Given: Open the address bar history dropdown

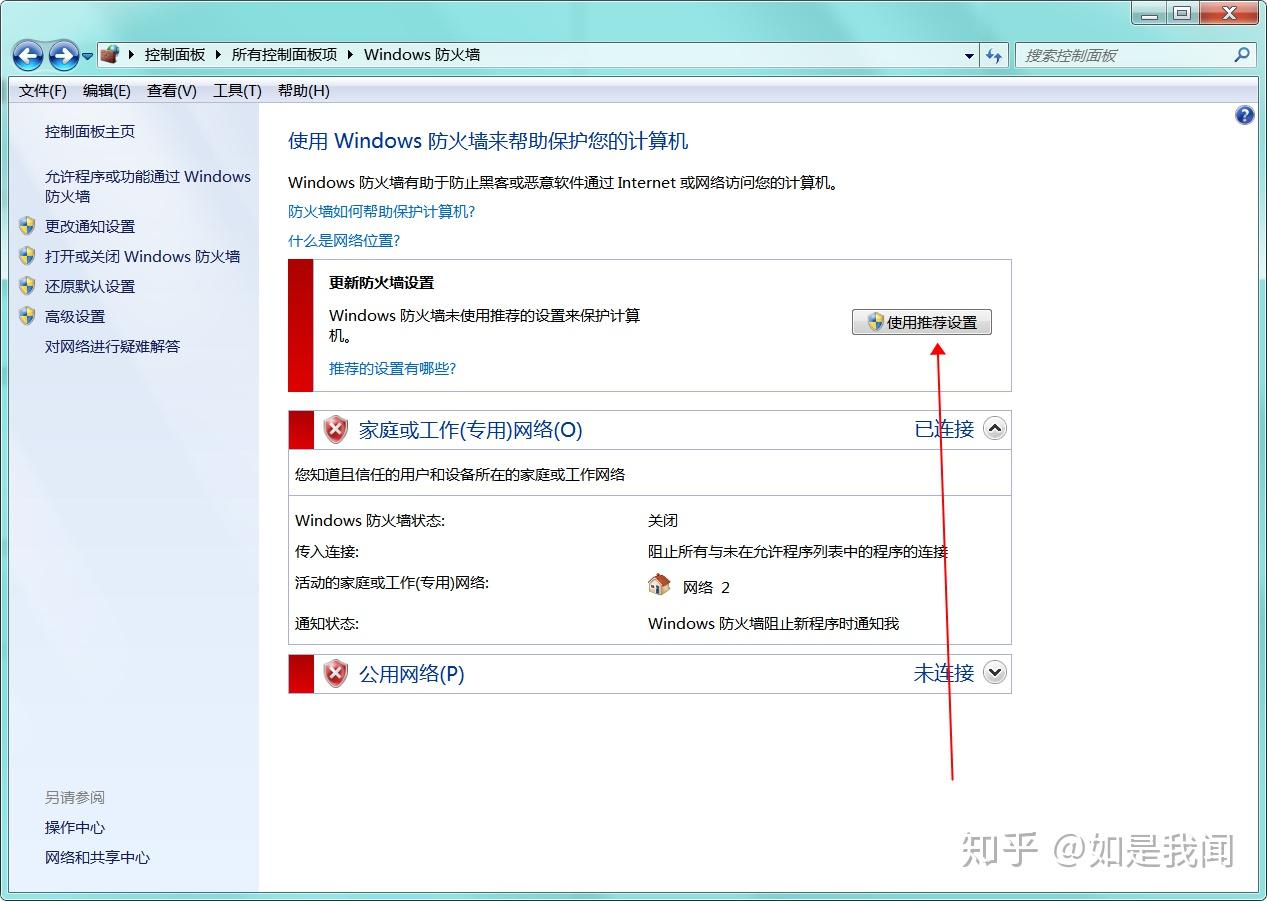Looking at the screenshot, I should coord(969,56).
